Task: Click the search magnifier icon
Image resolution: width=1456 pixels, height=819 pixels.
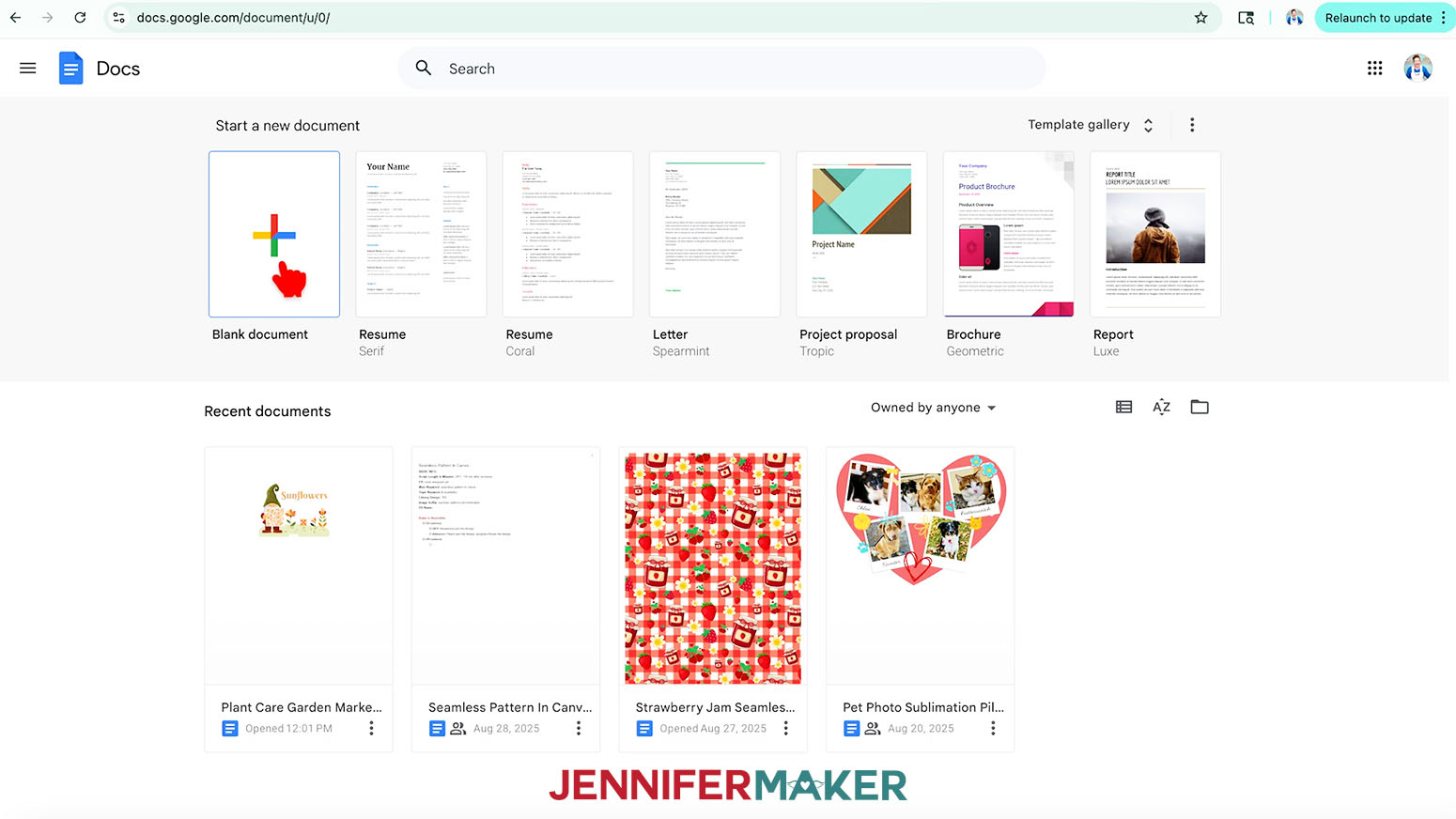Action: (x=424, y=69)
